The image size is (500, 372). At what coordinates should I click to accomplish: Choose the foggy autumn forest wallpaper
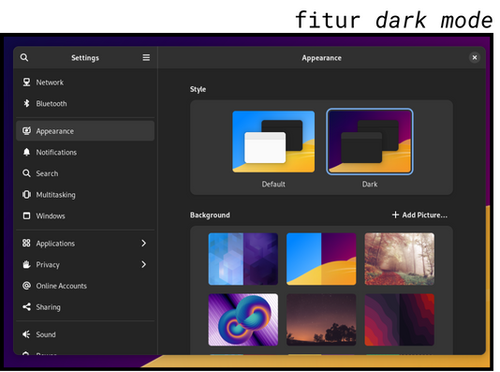tap(399, 259)
